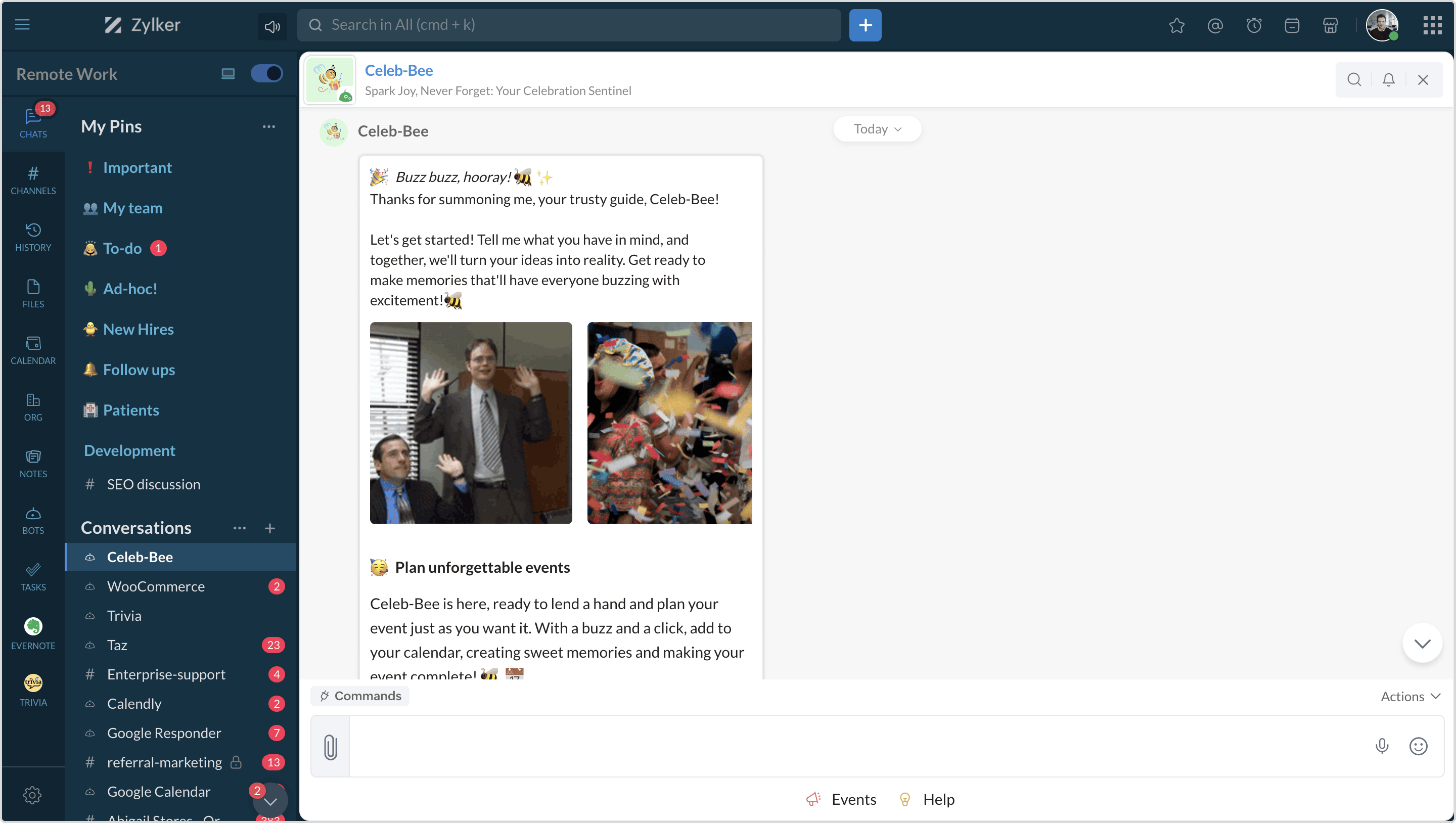Open Calendar in sidebar
This screenshot has height=823, width=1456.
(33, 349)
